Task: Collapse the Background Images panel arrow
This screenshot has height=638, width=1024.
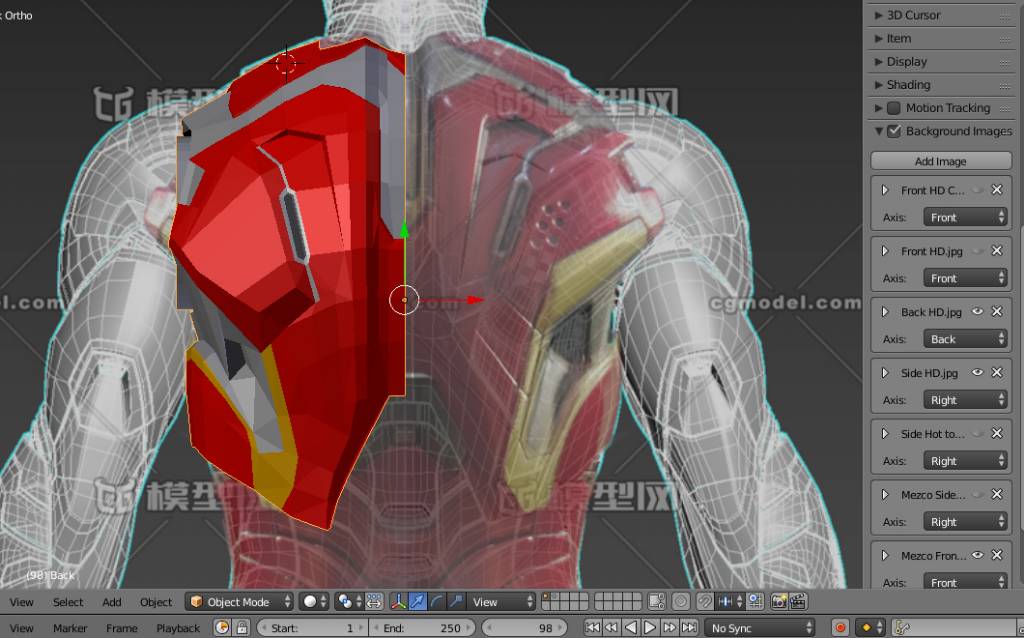Action: tap(879, 131)
